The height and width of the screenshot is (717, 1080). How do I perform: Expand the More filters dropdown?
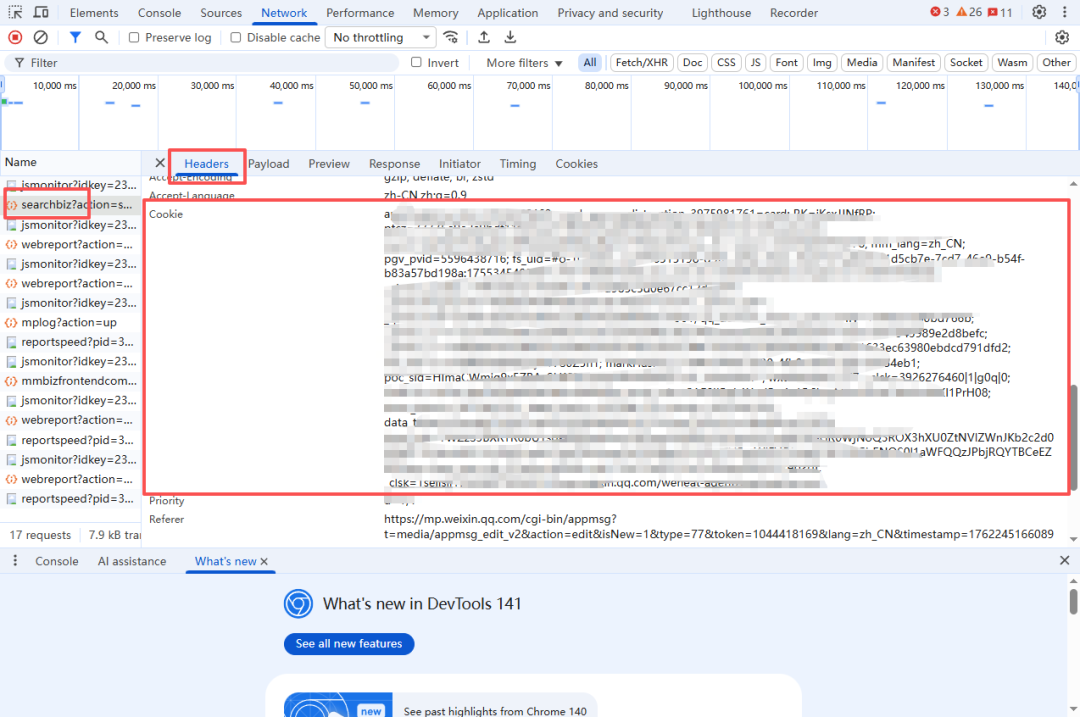pyautogui.click(x=524, y=63)
